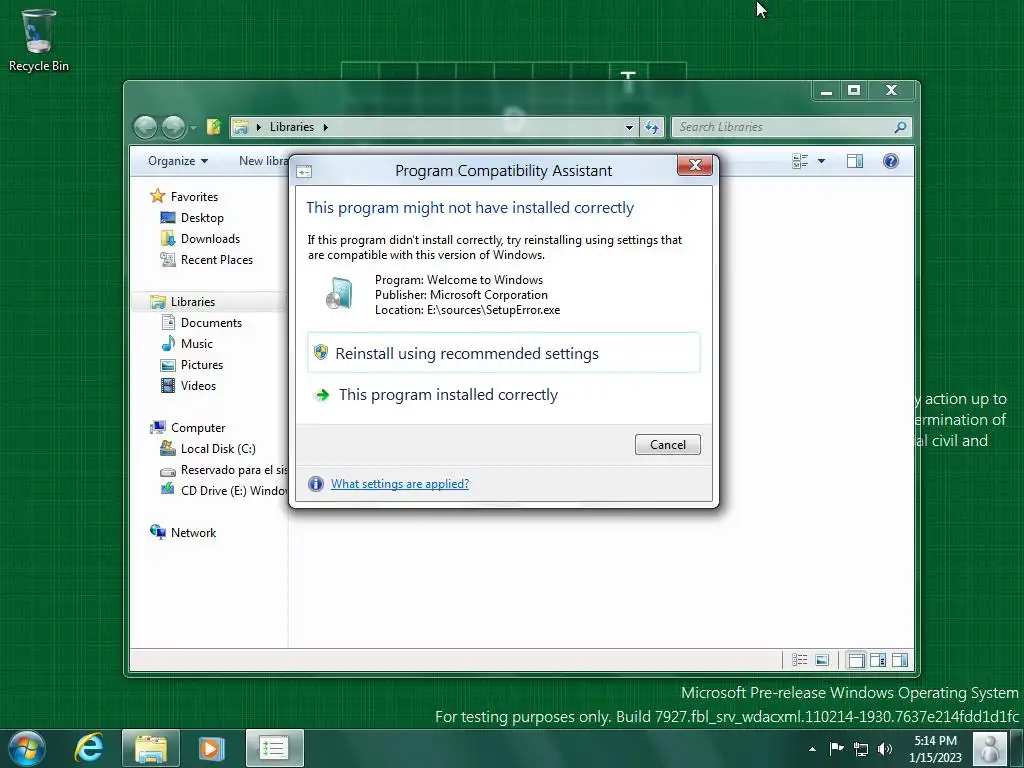Show hidden tray icons arrow

pyautogui.click(x=812, y=749)
